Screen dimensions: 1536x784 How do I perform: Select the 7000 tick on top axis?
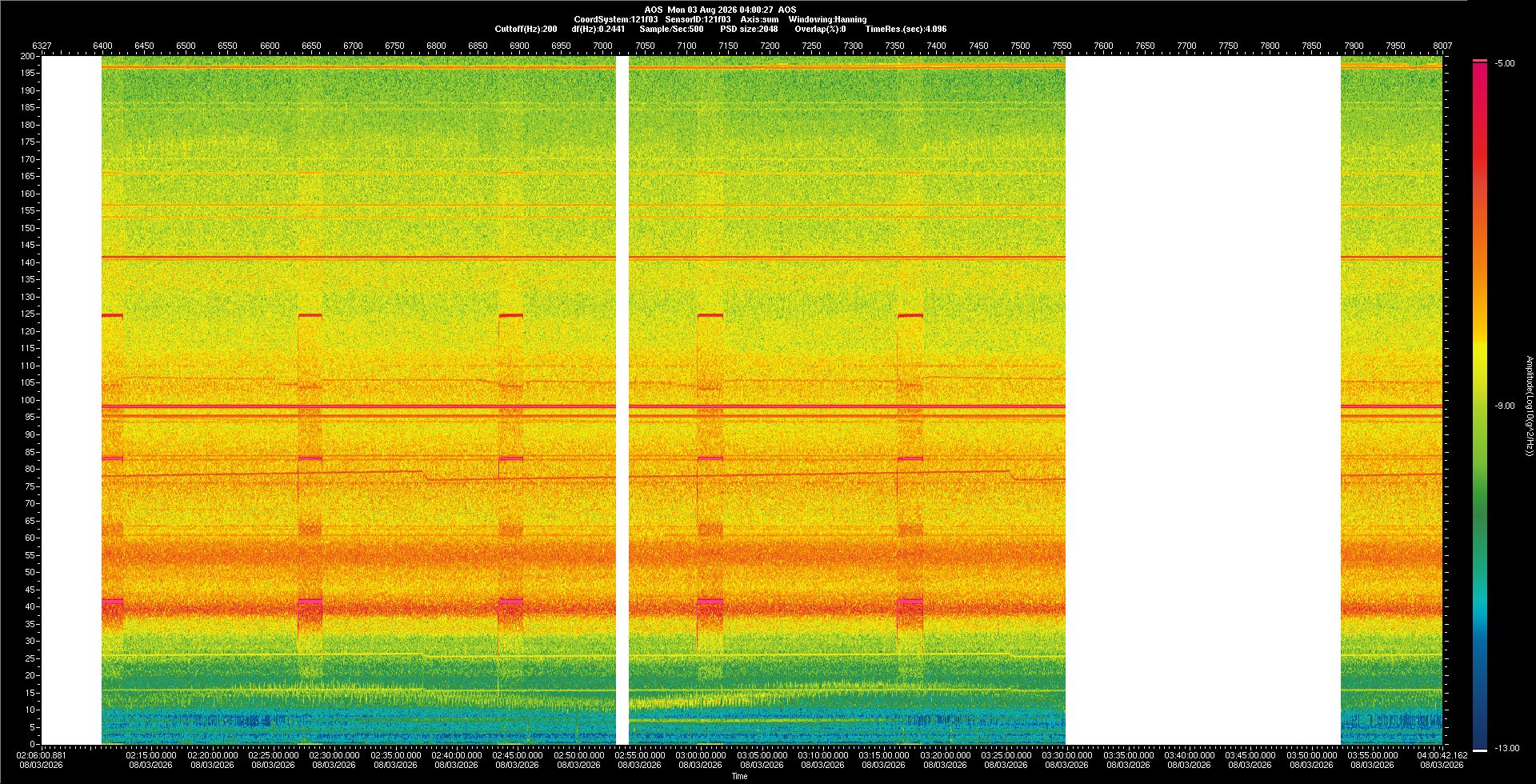[603, 46]
